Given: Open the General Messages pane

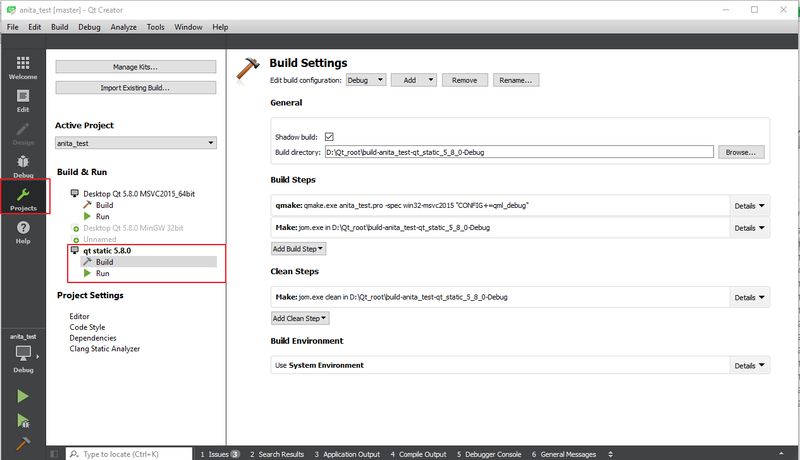Looking at the screenshot, I should (x=564, y=454).
